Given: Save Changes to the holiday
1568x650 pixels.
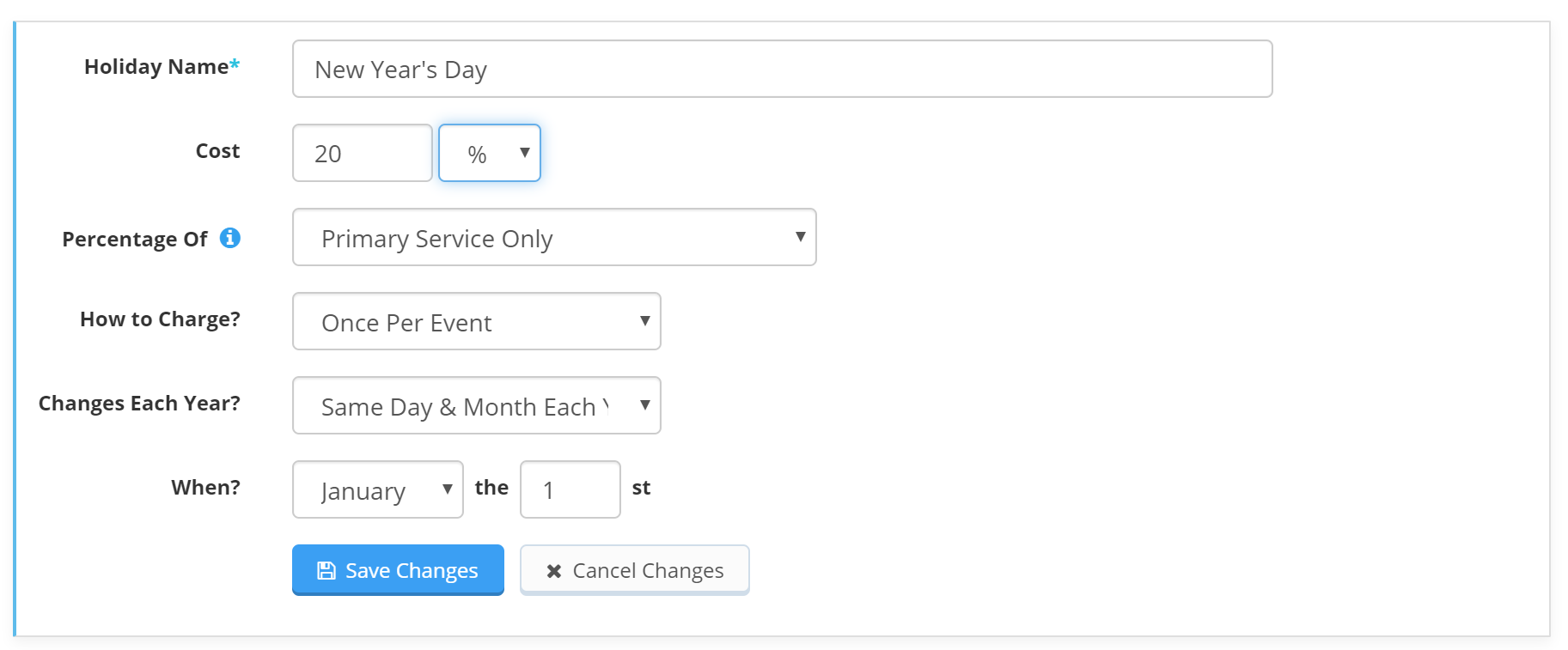Looking at the screenshot, I should click(x=398, y=570).
